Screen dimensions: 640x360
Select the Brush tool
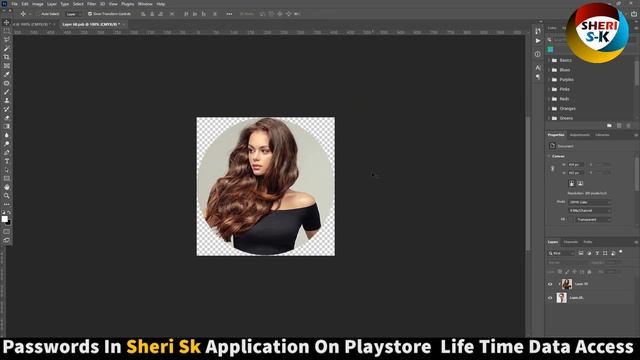(7, 91)
